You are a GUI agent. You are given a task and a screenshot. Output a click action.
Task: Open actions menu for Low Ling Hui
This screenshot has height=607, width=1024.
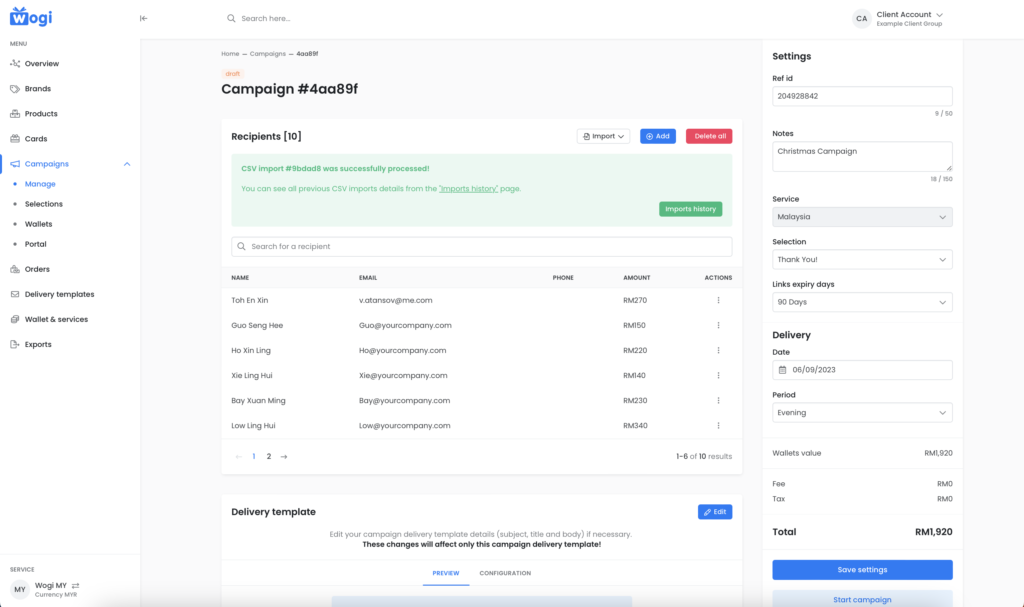click(718, 425)
